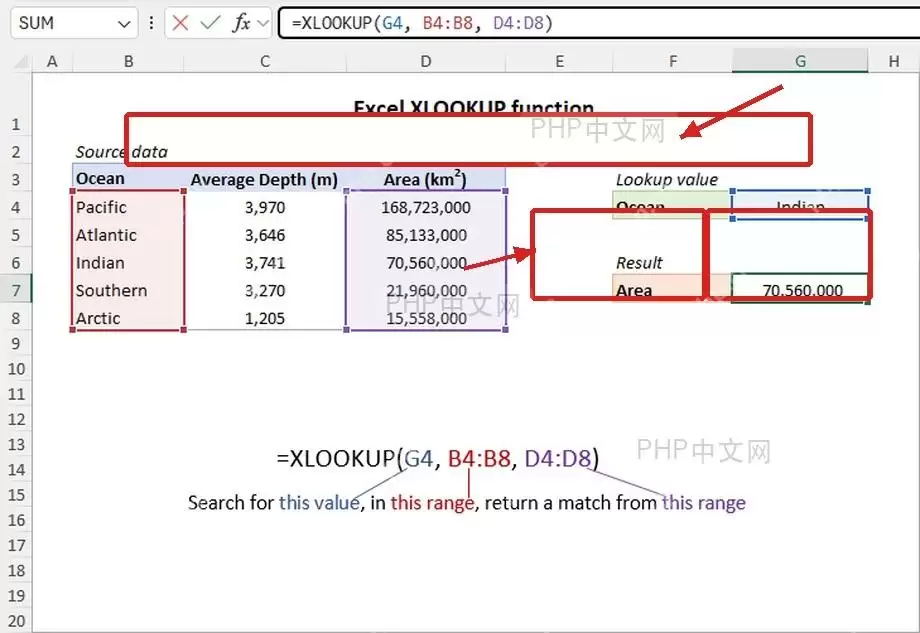Viewport: 920px width, 633px height.
Task: Select column H header
Action: click(894, 61)
